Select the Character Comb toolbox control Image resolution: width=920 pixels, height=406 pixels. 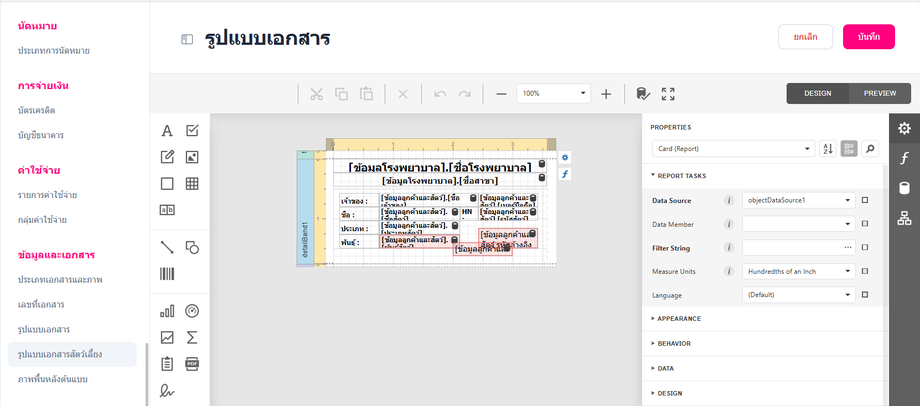[167, 209]
